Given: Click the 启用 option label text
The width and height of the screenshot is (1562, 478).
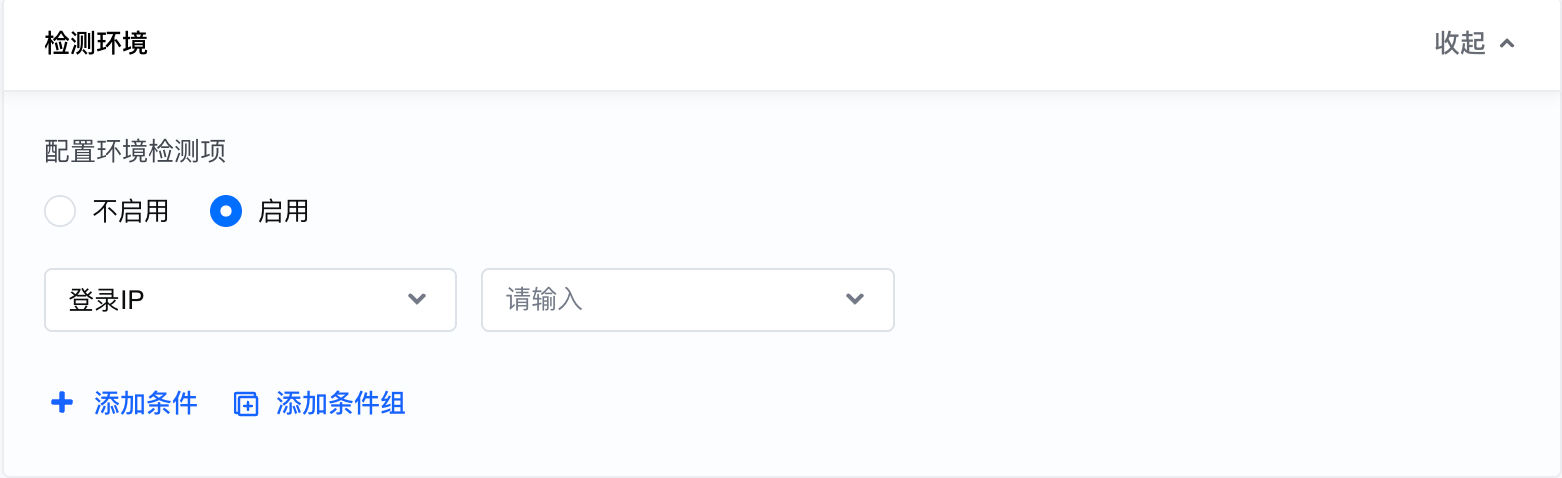Looking at the screenshot, I should coord(283,212).
